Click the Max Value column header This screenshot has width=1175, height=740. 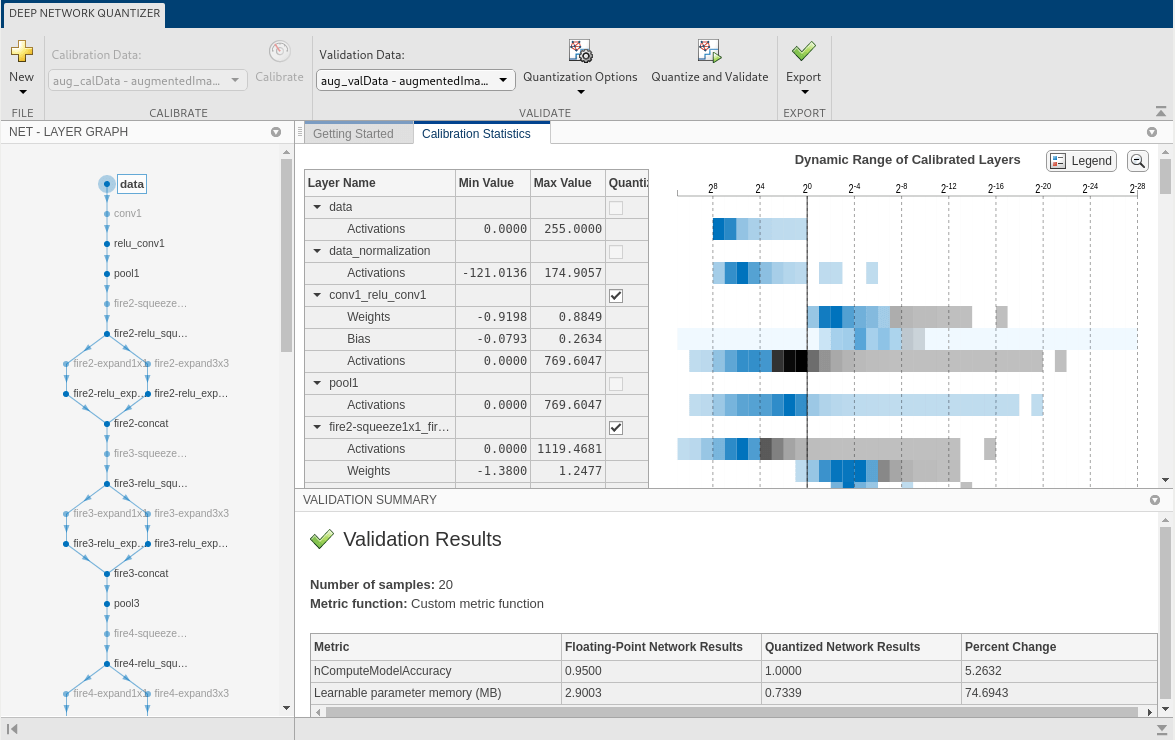(563, 183)
